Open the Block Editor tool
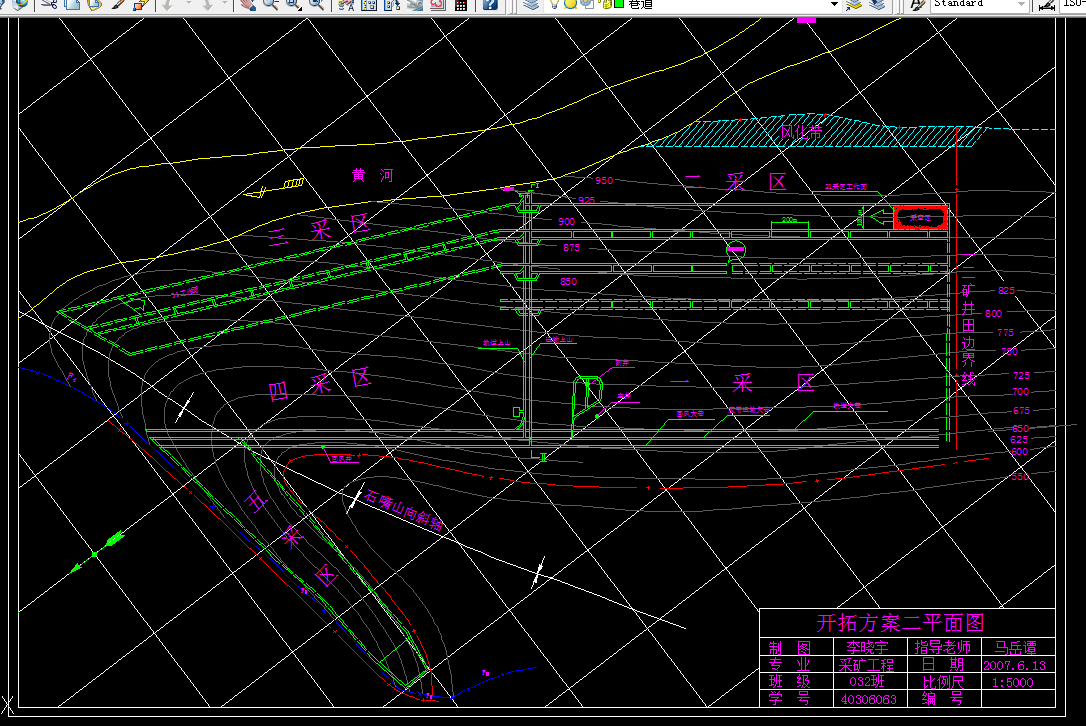 click(x=141, y=4)
